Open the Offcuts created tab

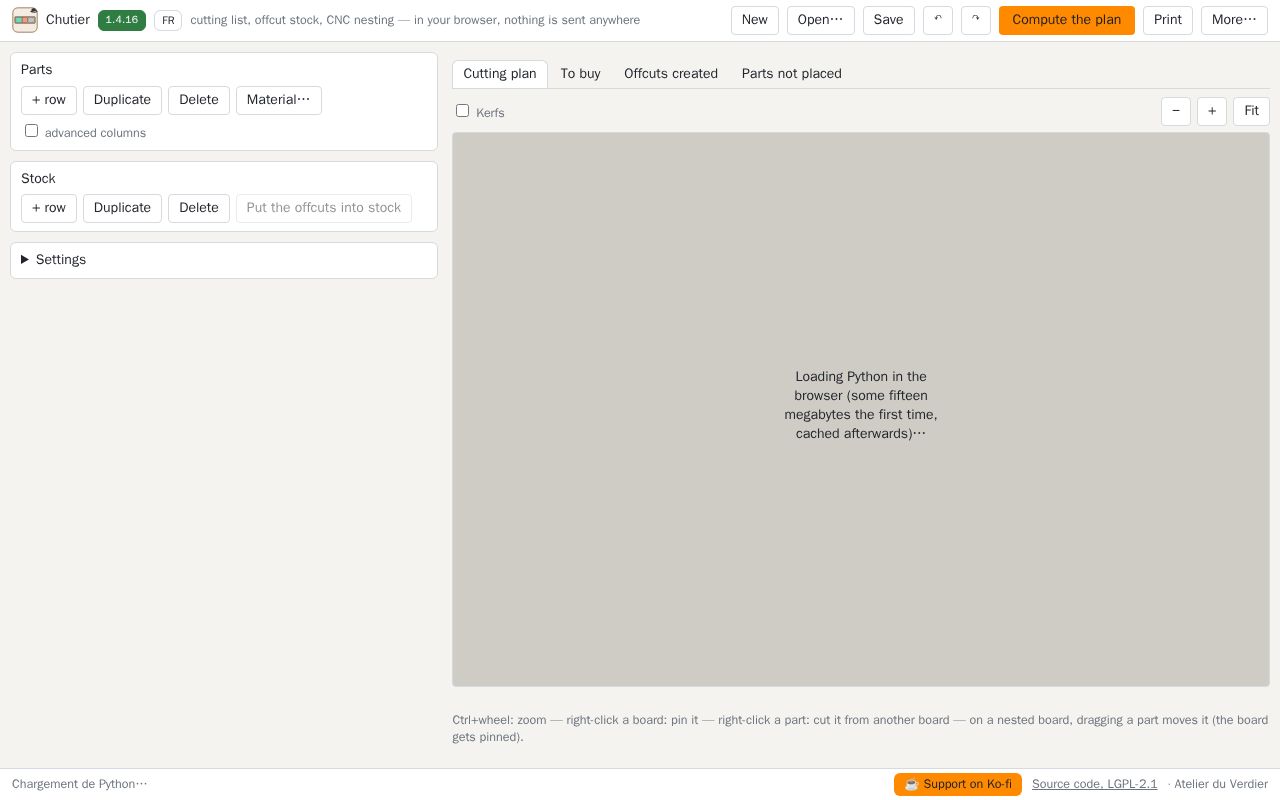pyautogui.click(x=671, y=74)
